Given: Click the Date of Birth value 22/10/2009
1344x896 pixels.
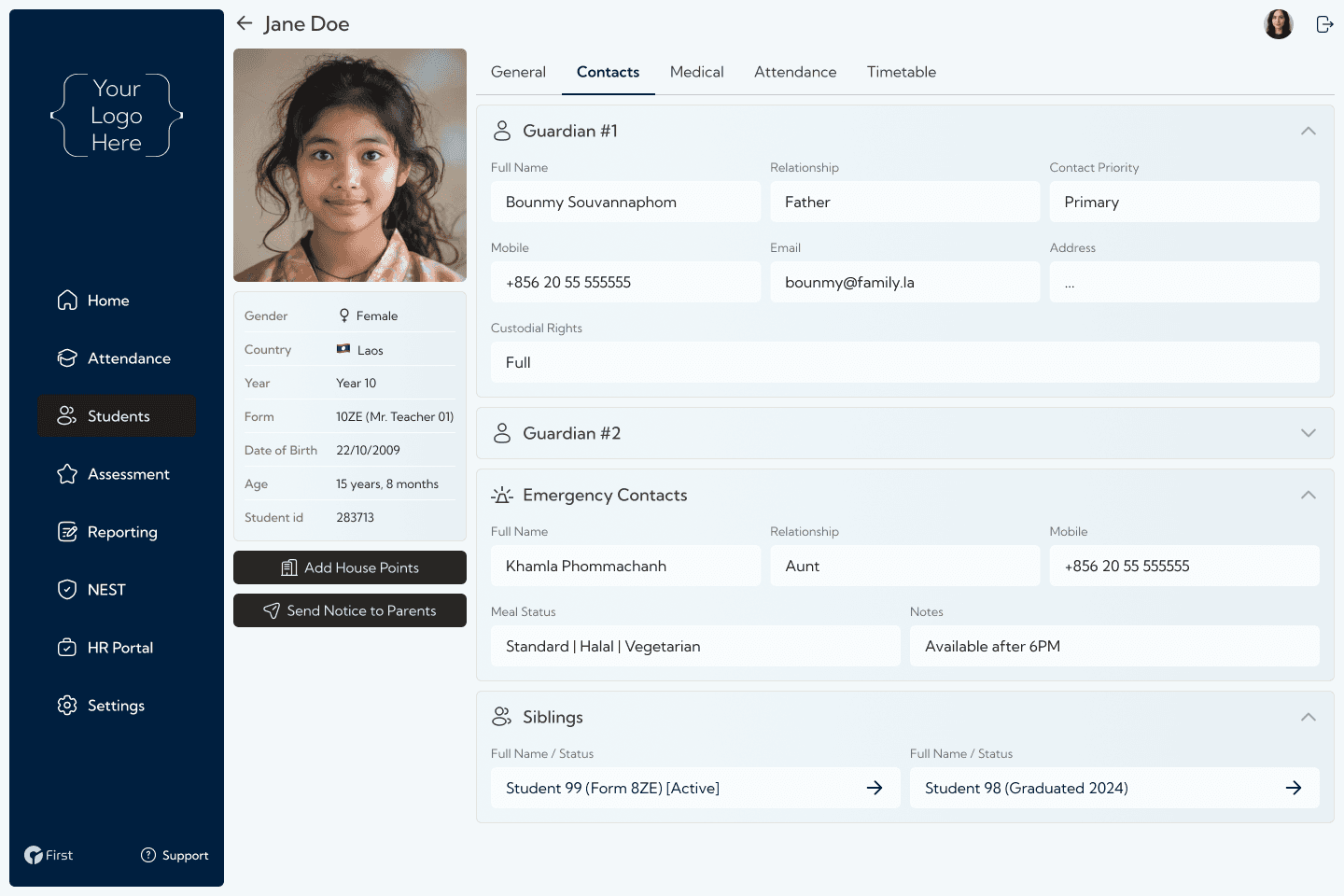Looking at the screenshot, I should (x=368, y=450).
